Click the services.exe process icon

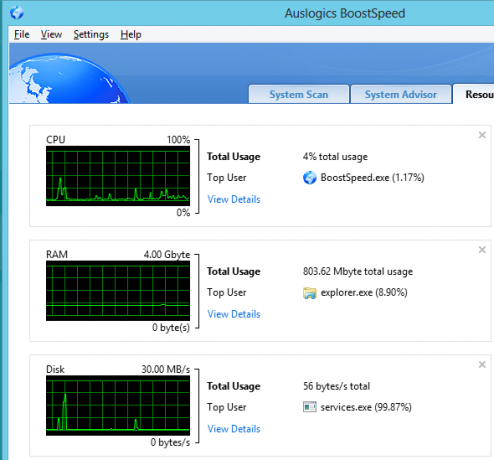[x=310, y=407]
